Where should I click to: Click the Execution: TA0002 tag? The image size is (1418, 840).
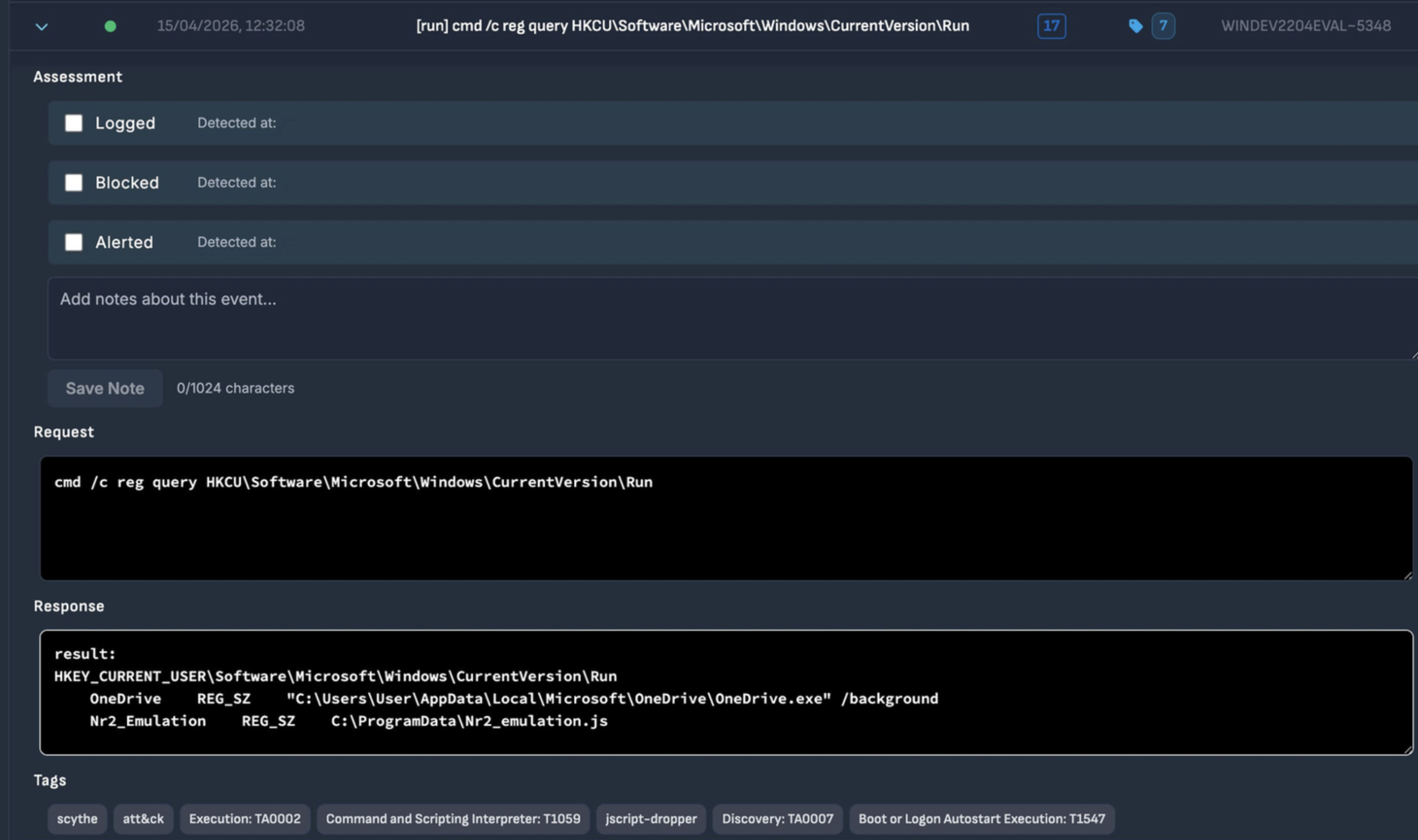point(245,819)
